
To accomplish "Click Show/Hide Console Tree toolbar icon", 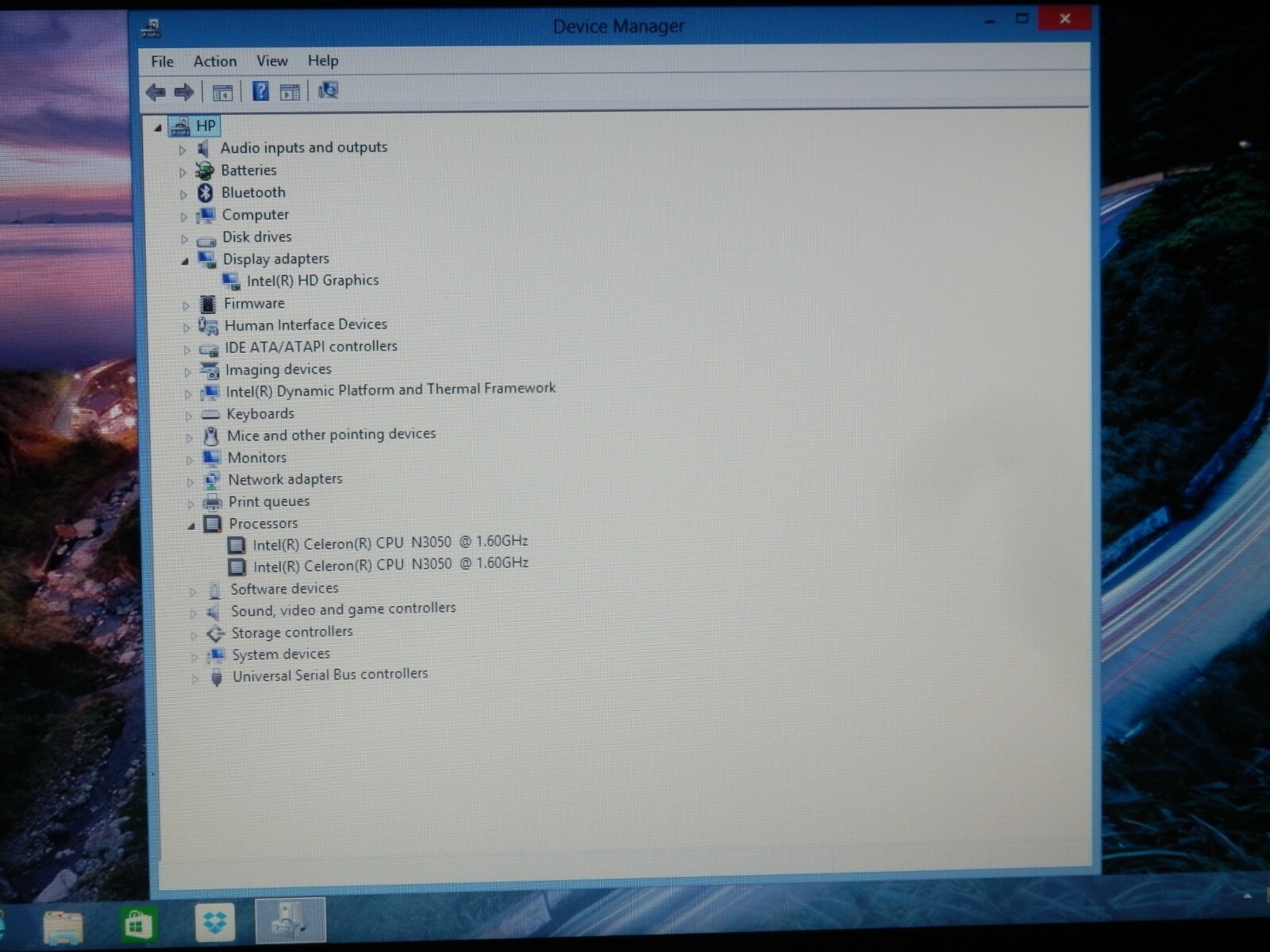I will tap(222, 92).
